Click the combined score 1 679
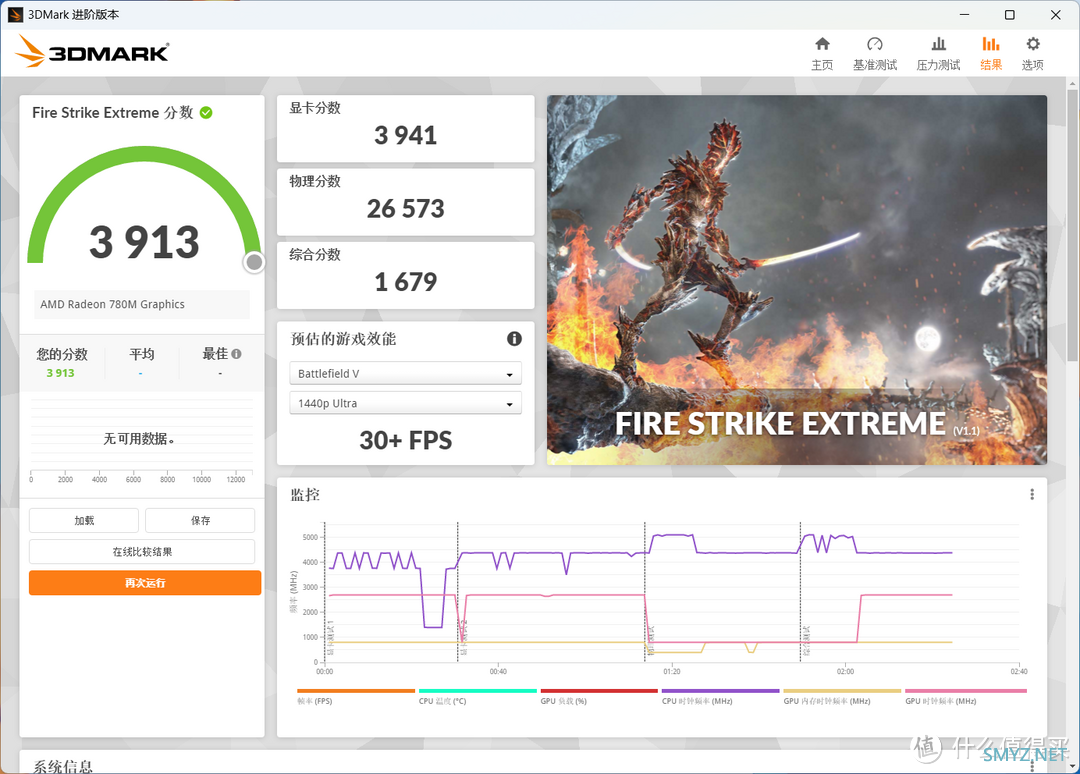The width and height of the screenshot is (1080, 774). point(406,282)
